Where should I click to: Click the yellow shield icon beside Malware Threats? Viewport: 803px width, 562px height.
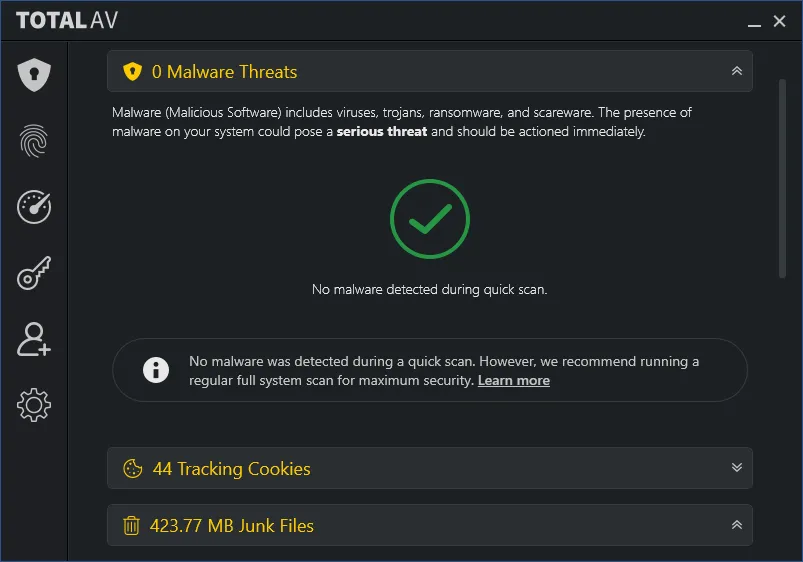(132, 71)
